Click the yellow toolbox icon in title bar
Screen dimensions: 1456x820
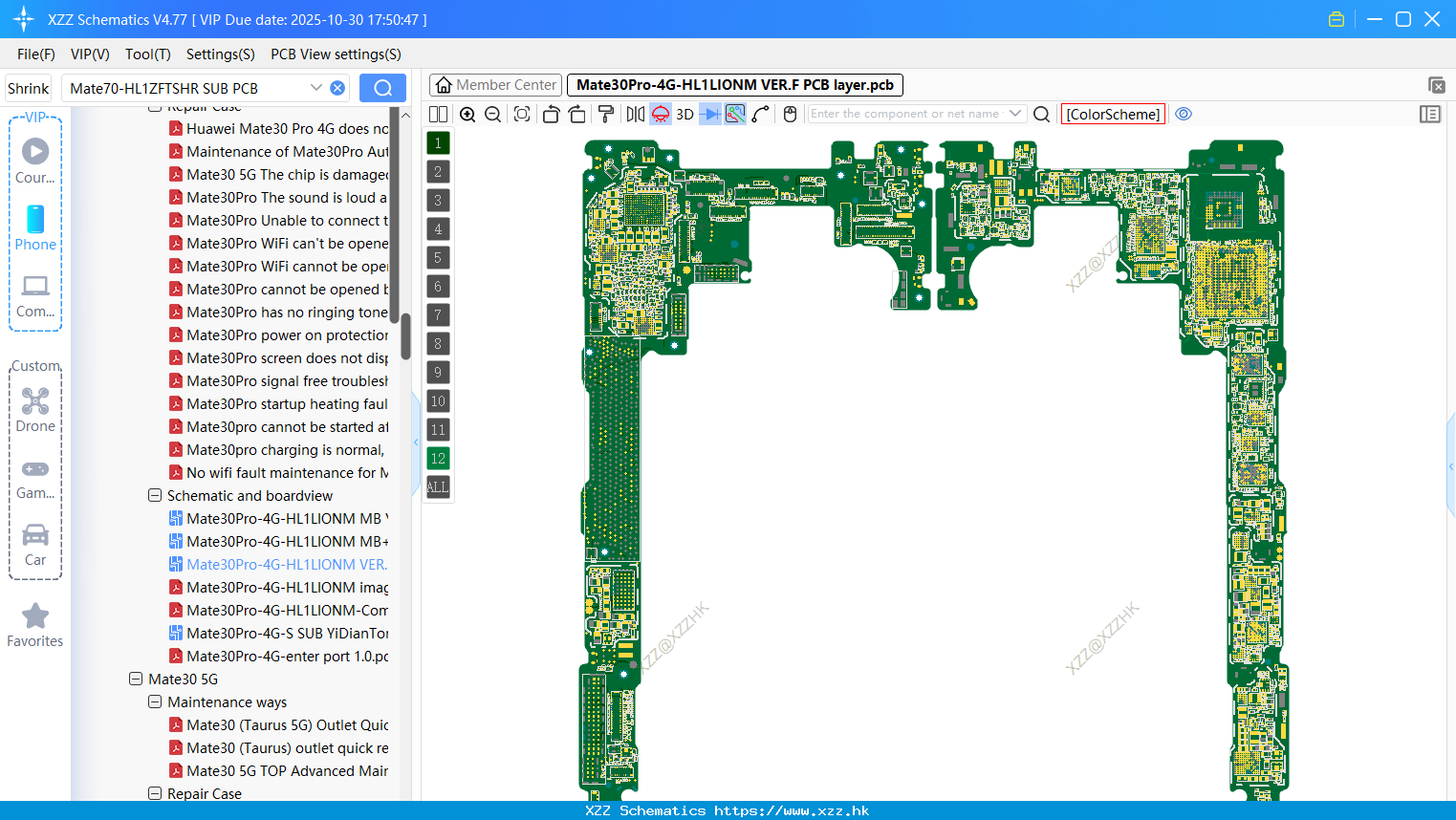pos(1336,19)
